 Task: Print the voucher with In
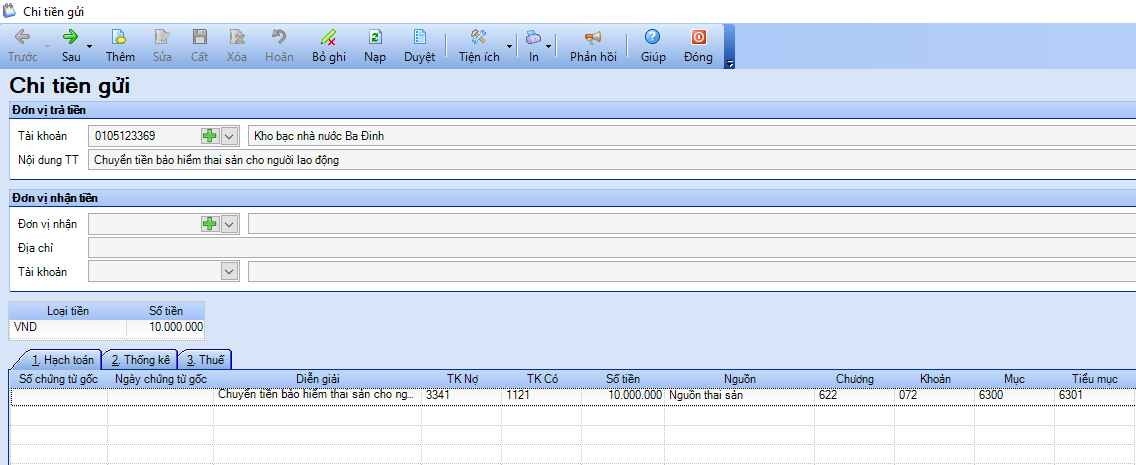[533, 46]
